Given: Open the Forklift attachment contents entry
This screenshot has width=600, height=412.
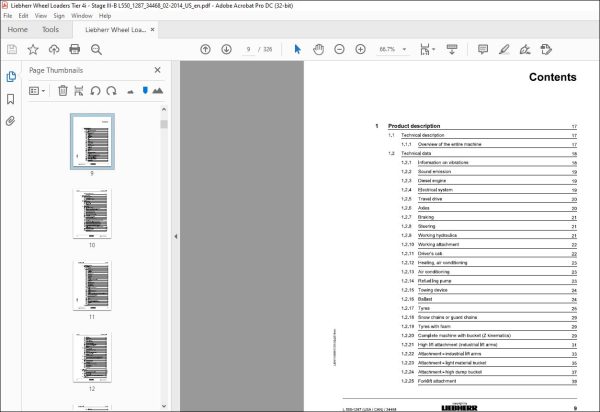Looking at the screenshot, I should tap(437, 381).
